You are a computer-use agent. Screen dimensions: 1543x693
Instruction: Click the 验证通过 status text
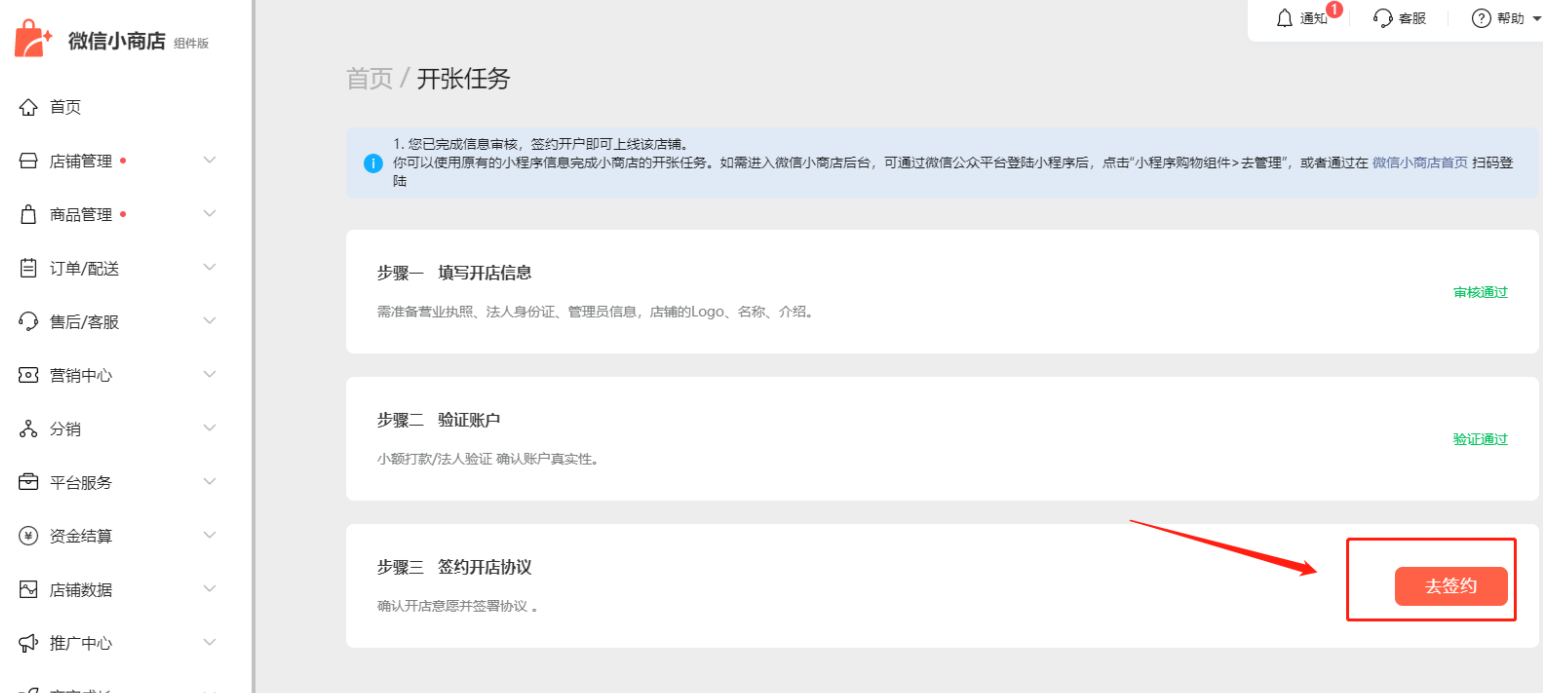coord(1480,439)
